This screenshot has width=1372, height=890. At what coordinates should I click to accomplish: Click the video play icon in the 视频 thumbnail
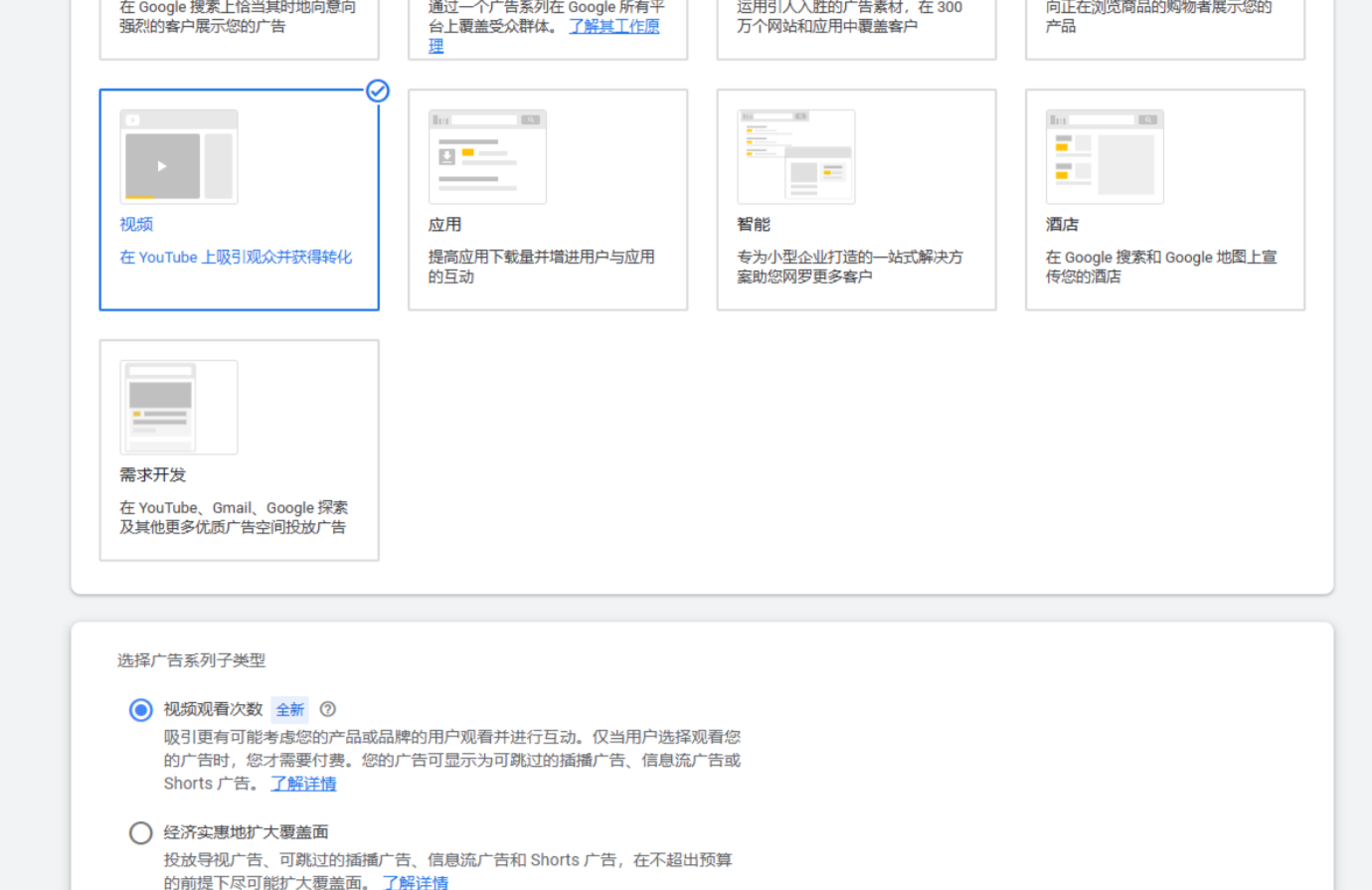[162, 166]
